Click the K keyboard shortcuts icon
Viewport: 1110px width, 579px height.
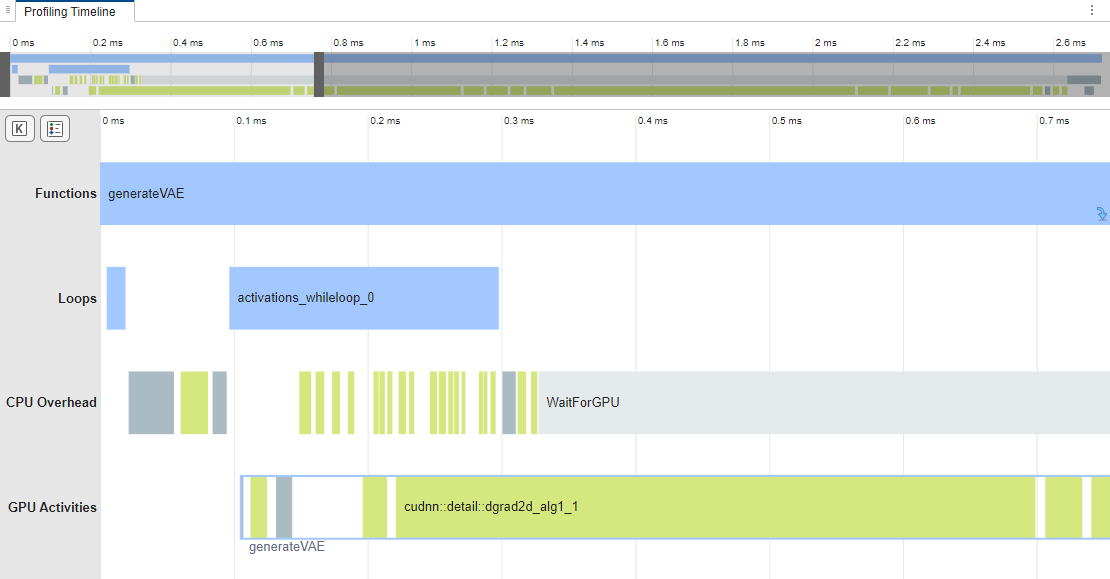pyautogui.click(x=20, y=129)
